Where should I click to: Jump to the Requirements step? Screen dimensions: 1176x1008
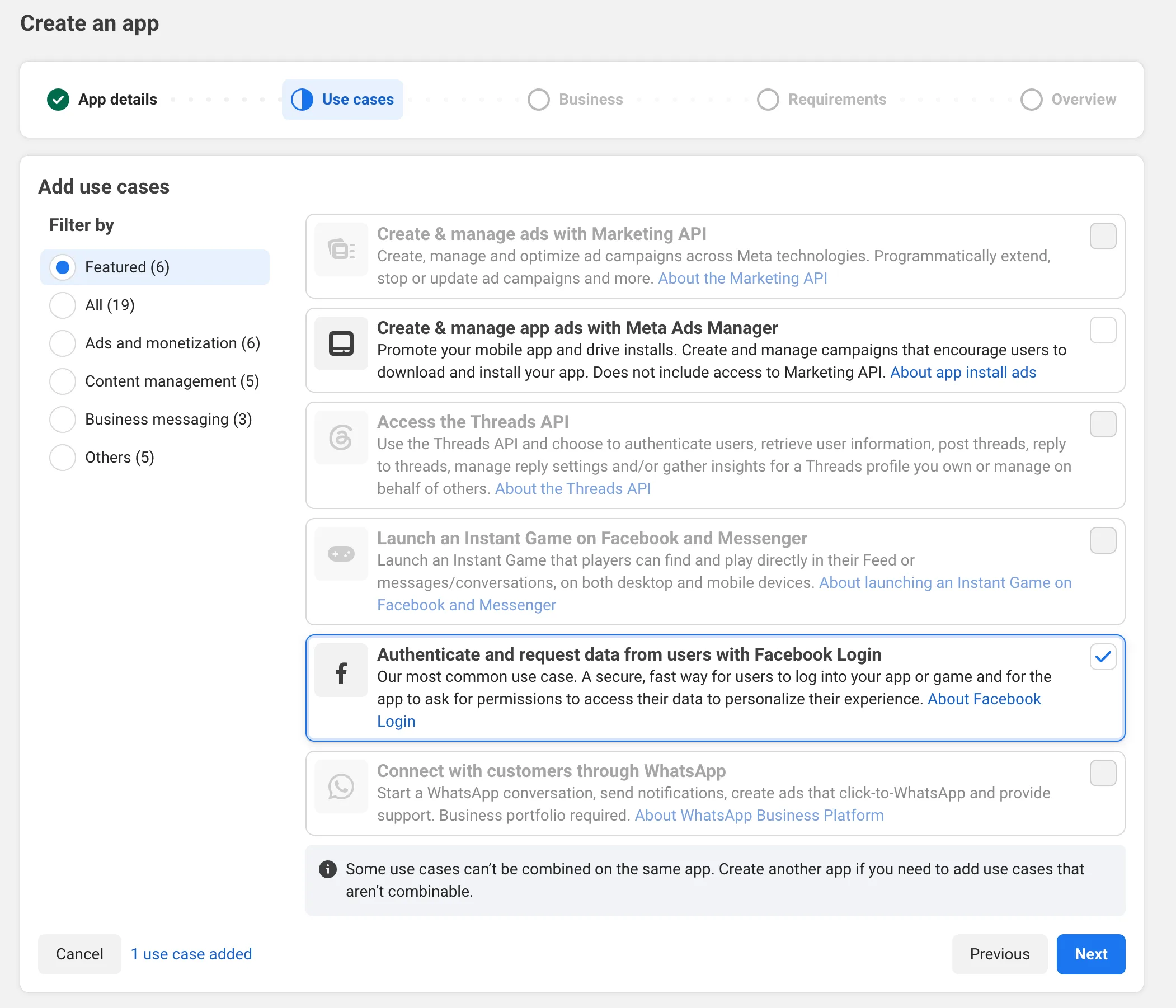(822, 100)
